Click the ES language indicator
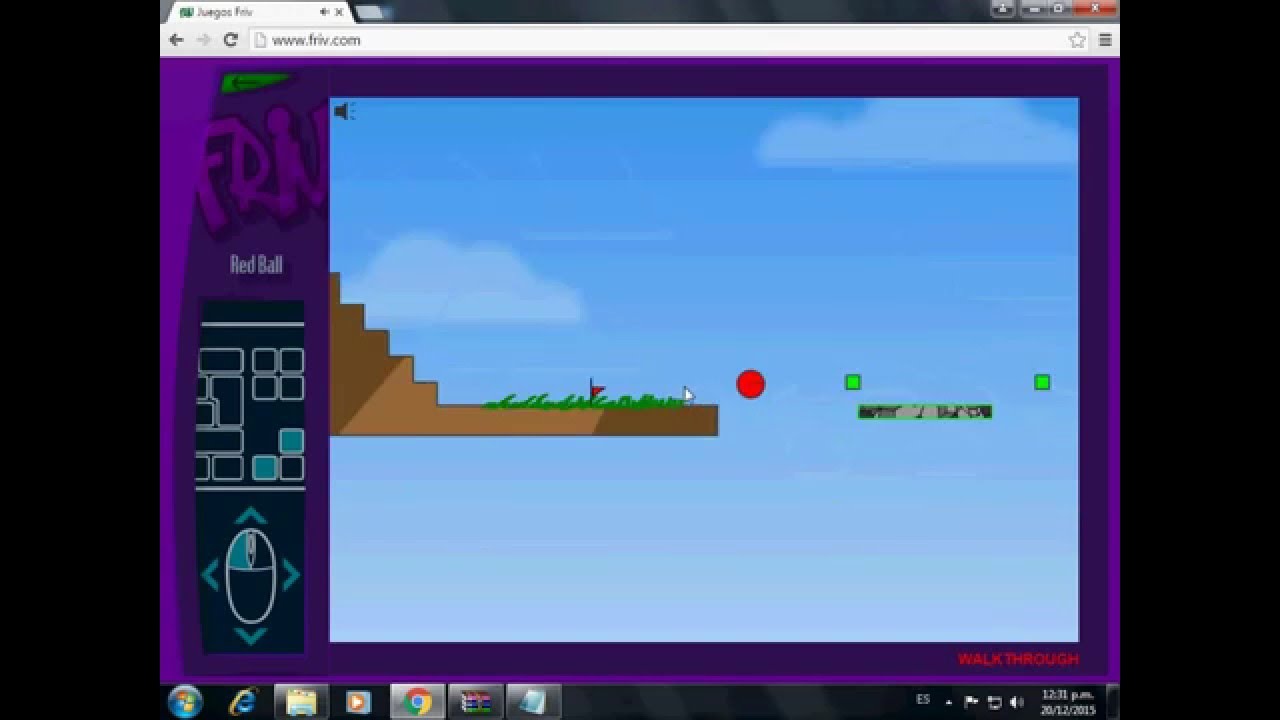This screenshot has height=720, width=1280. [923, 700]
